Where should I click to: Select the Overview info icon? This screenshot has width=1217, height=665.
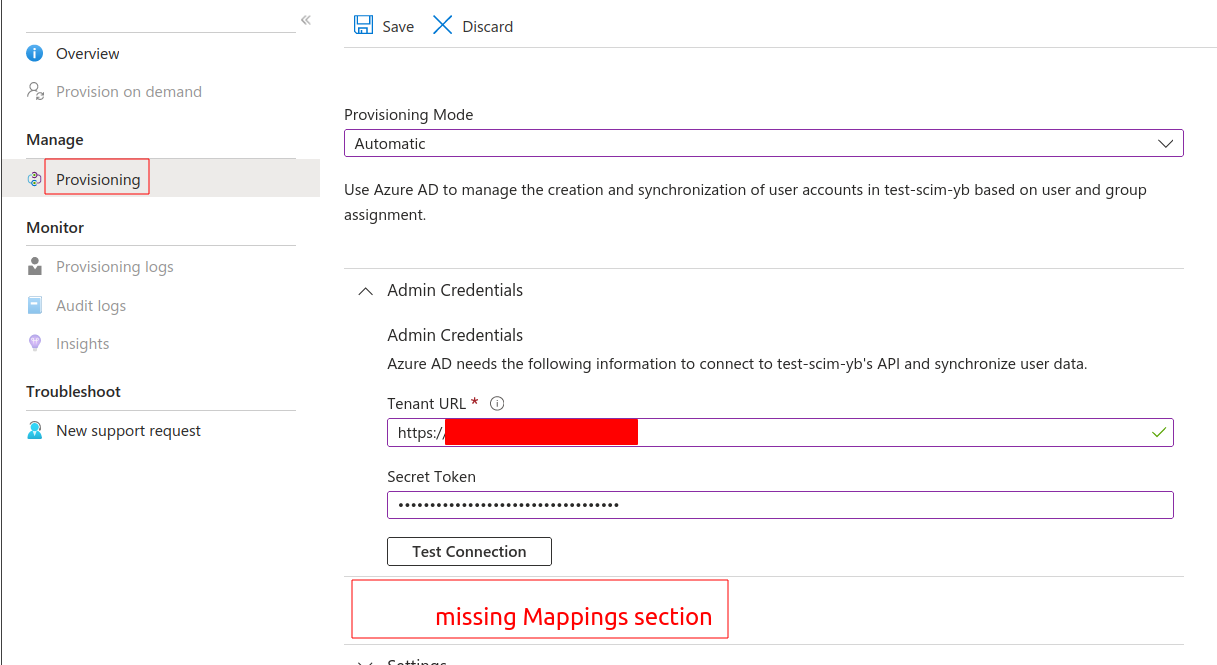point(35,53)
